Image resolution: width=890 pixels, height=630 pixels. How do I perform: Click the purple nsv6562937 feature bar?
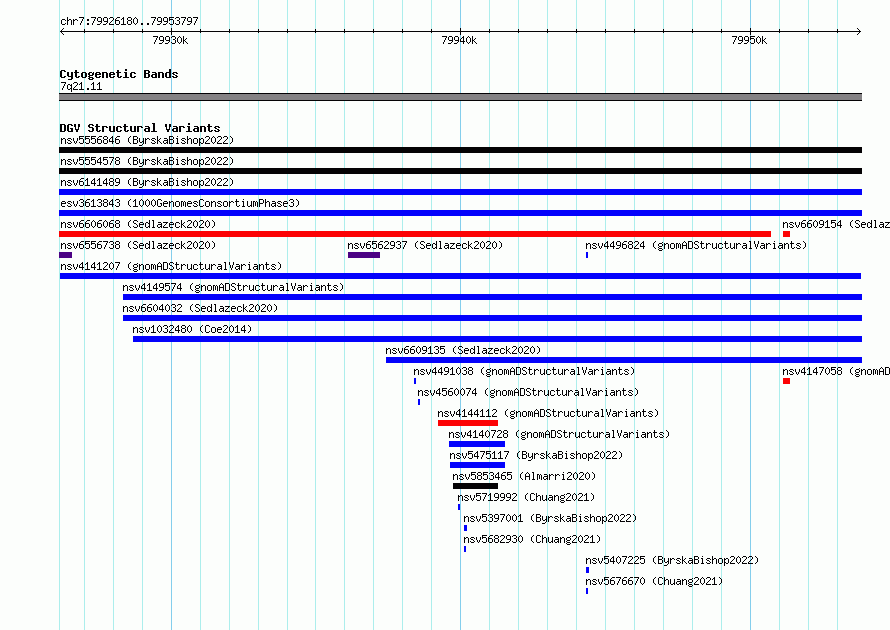point(364,255)
